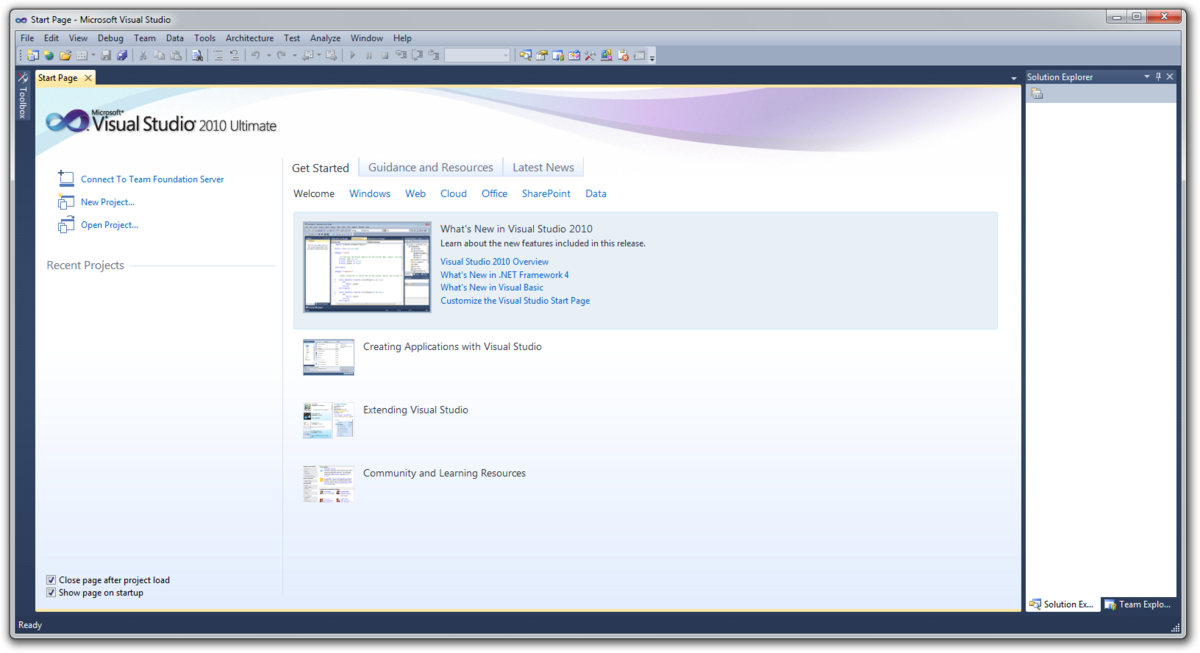Open the Debug menu
Image resolution: width=1200 pixels, height=653 pixels.
pos(110,37)
